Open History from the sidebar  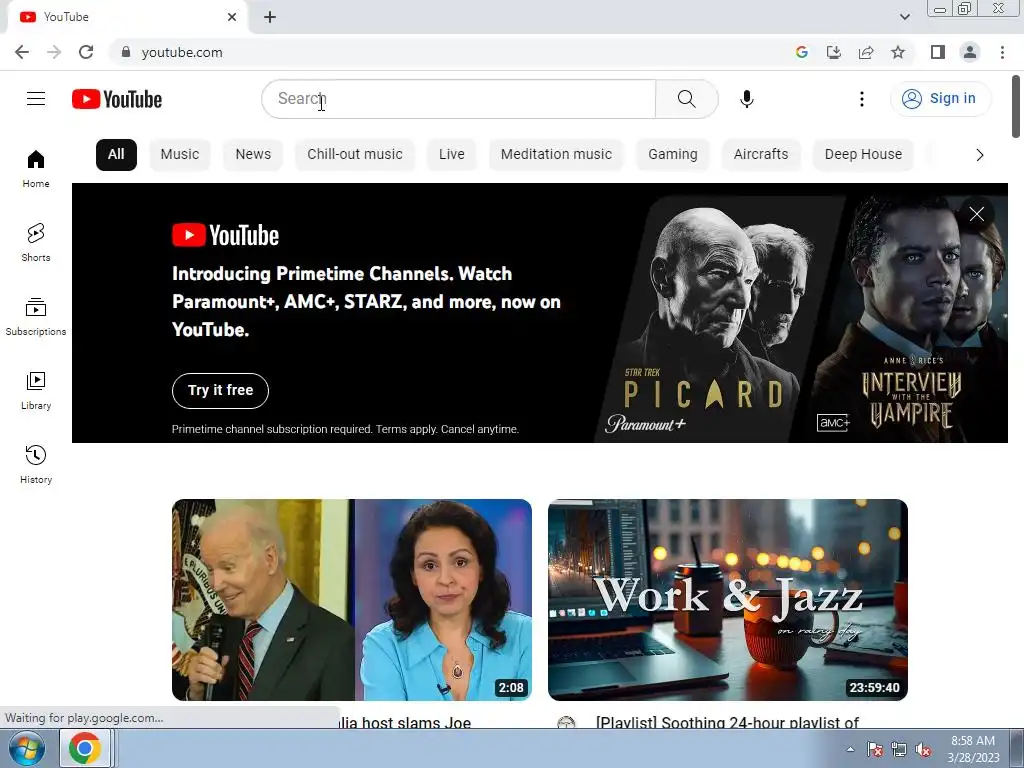pos(36,464)
